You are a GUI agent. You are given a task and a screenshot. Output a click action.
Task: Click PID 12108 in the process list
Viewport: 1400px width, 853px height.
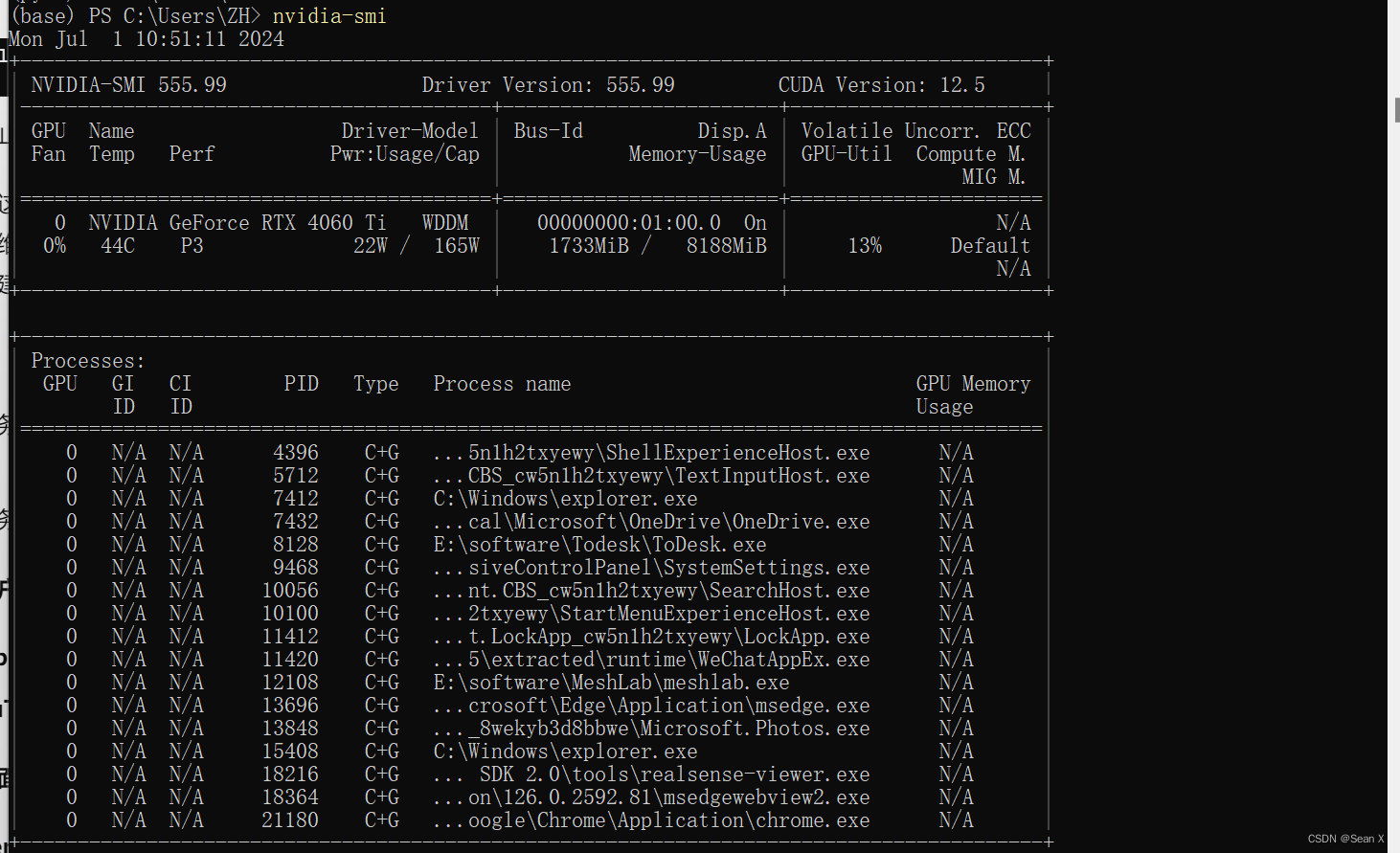290,683
